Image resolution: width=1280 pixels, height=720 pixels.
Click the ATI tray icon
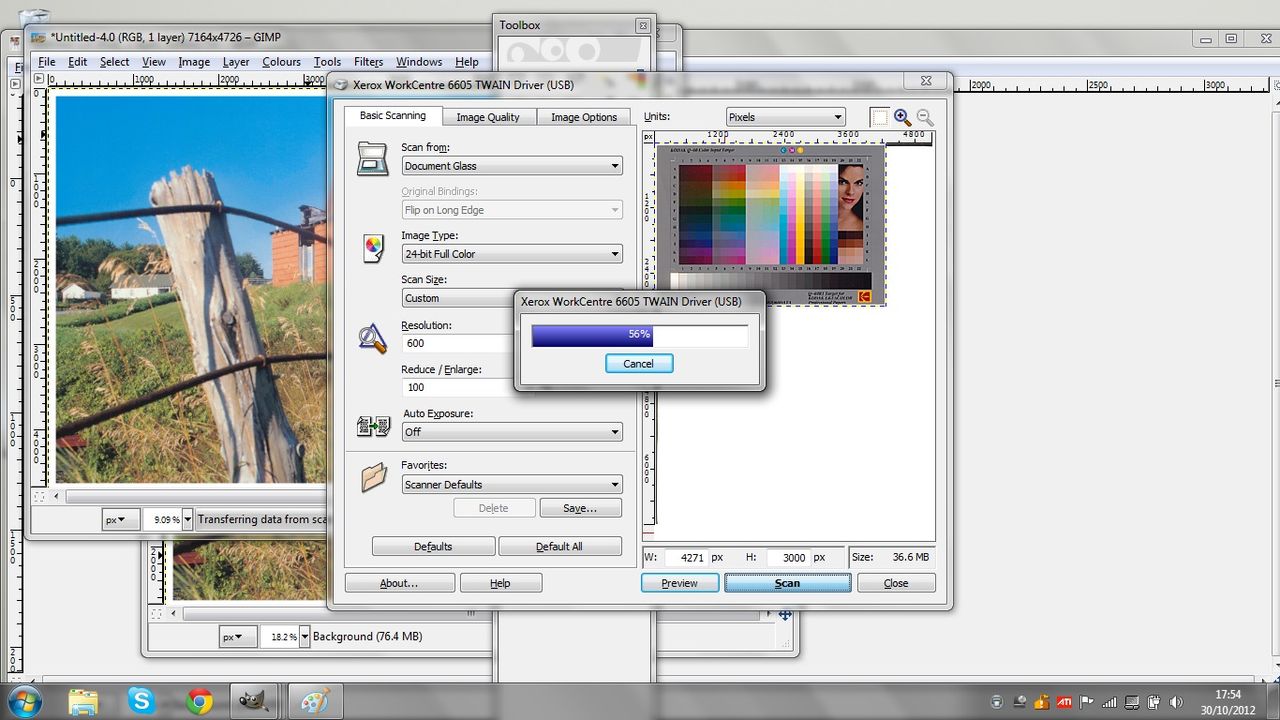1064,702
